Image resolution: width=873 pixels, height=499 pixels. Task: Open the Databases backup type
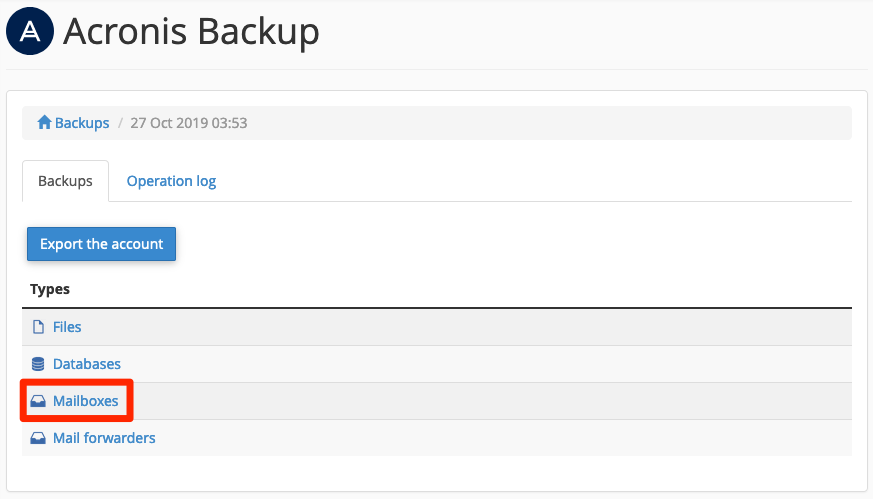(87, 364)
